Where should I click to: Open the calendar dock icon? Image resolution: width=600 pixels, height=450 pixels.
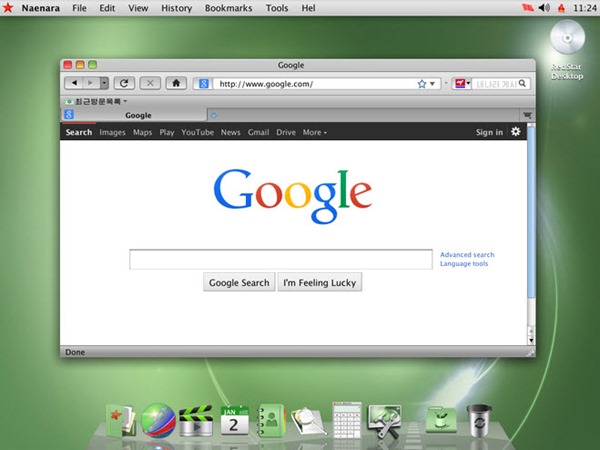pos(234,421)
